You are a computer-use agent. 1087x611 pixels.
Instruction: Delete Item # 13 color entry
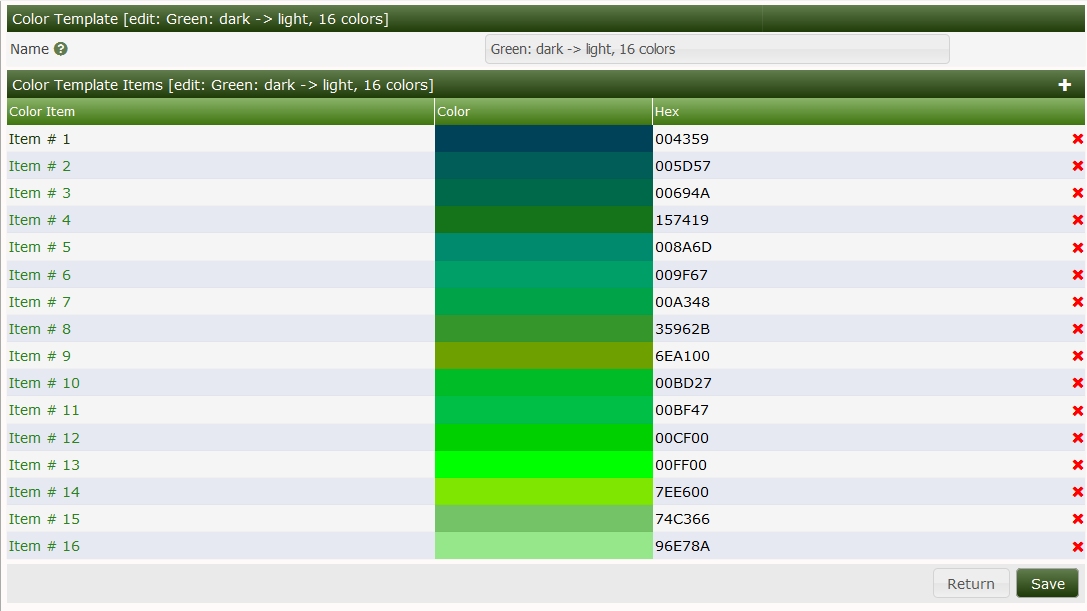coord(1077,465)
